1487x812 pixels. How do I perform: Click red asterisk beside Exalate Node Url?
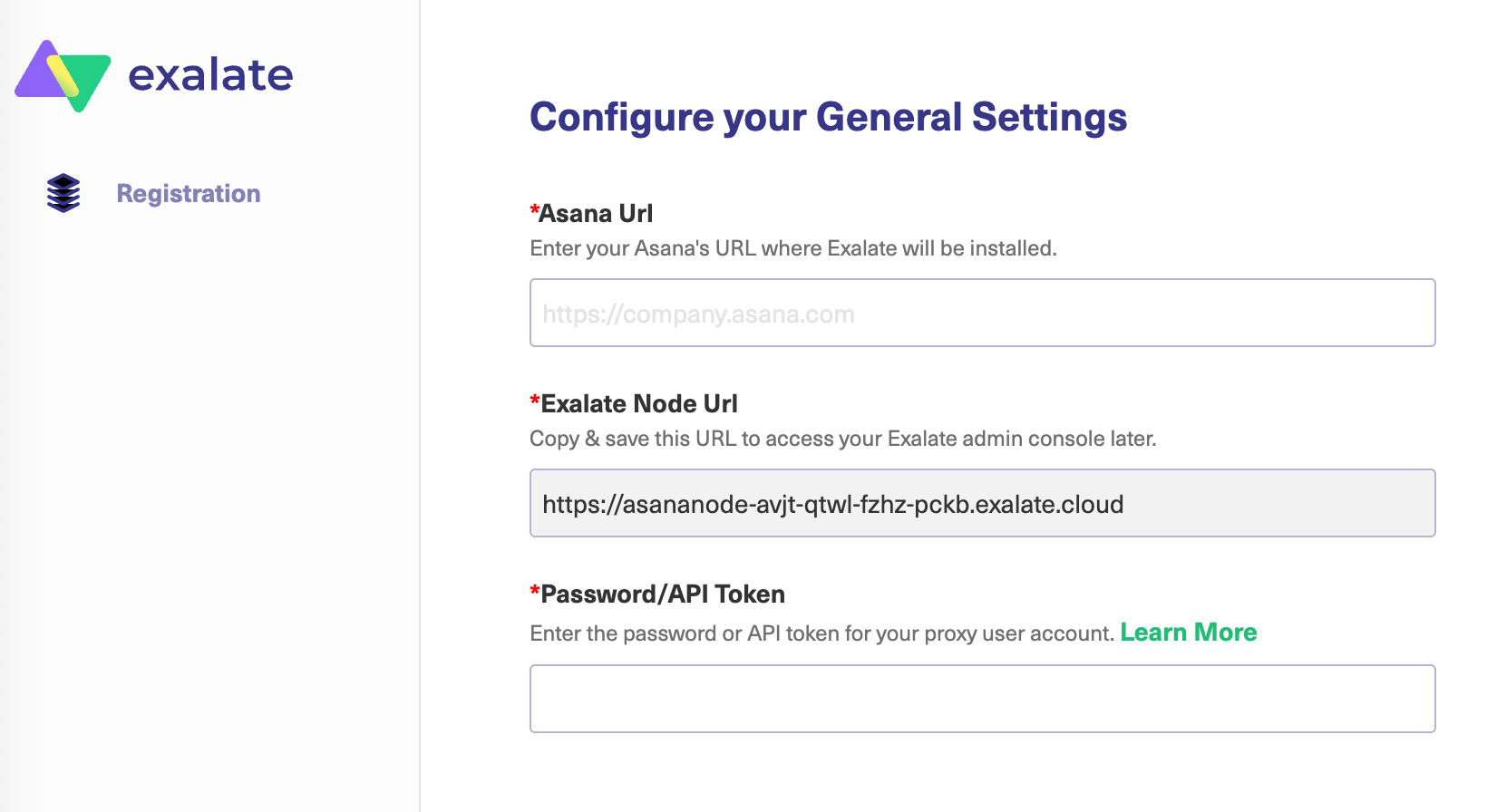[534, 401]
